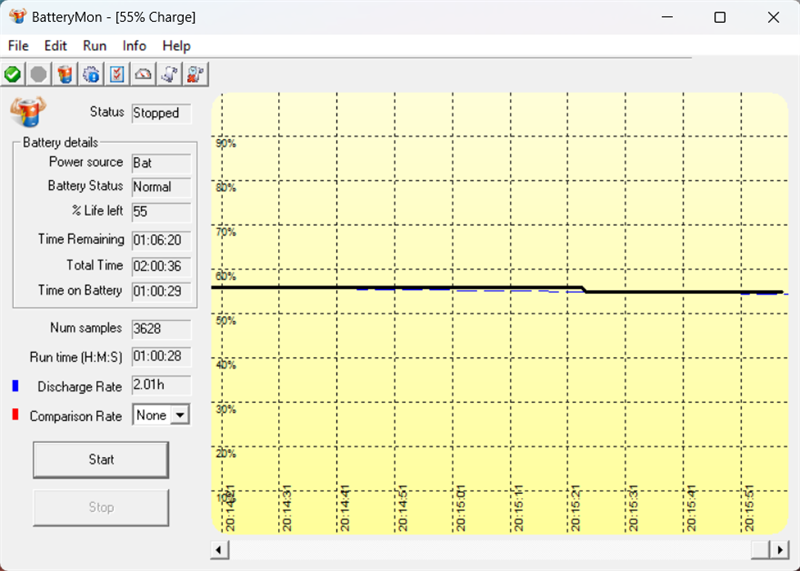This screenshot has width=800, height=571.
Task: Open the File menu
Action: click(19, 46)
